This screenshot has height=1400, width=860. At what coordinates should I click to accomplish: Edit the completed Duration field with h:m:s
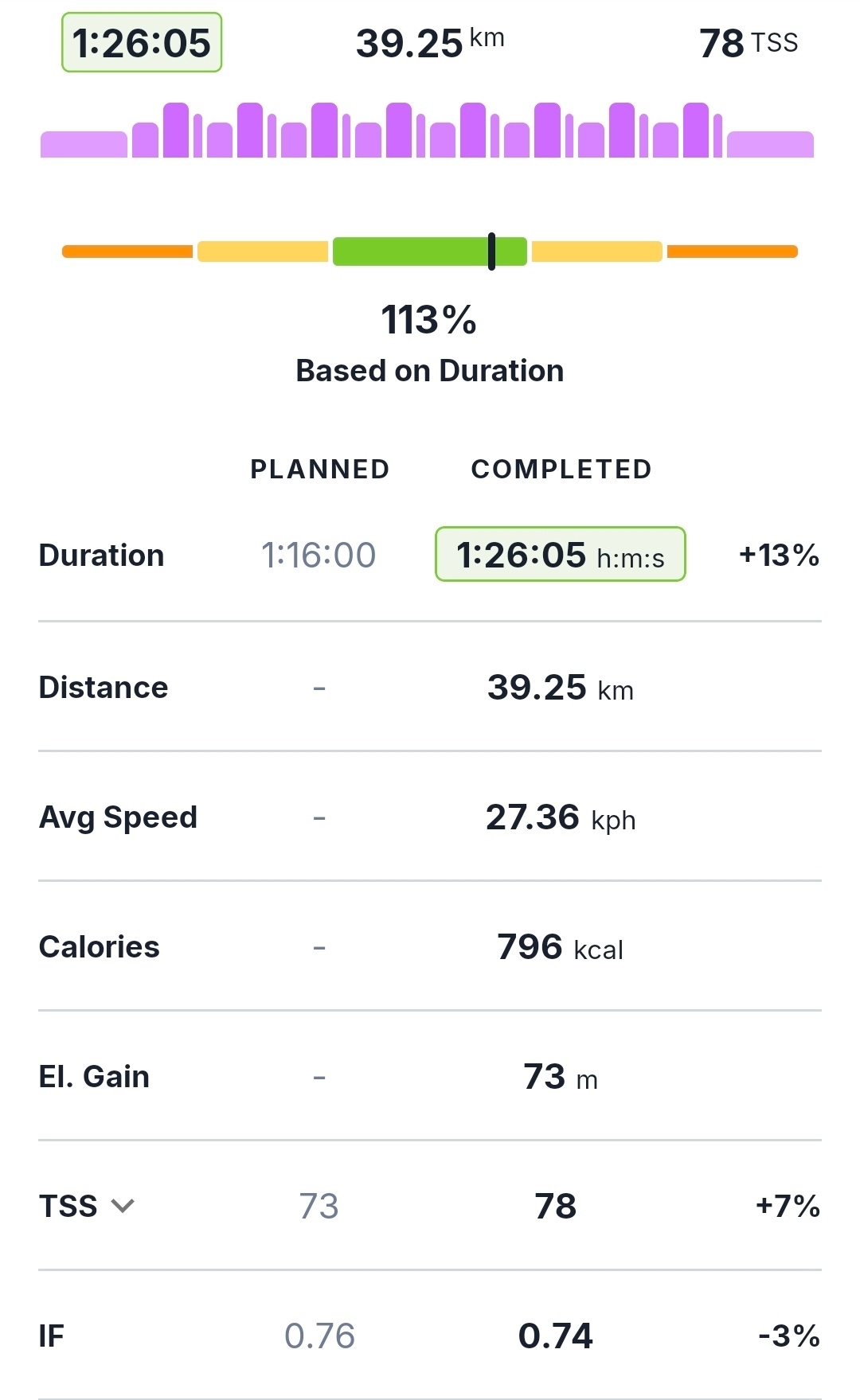[x=560, y=555]
